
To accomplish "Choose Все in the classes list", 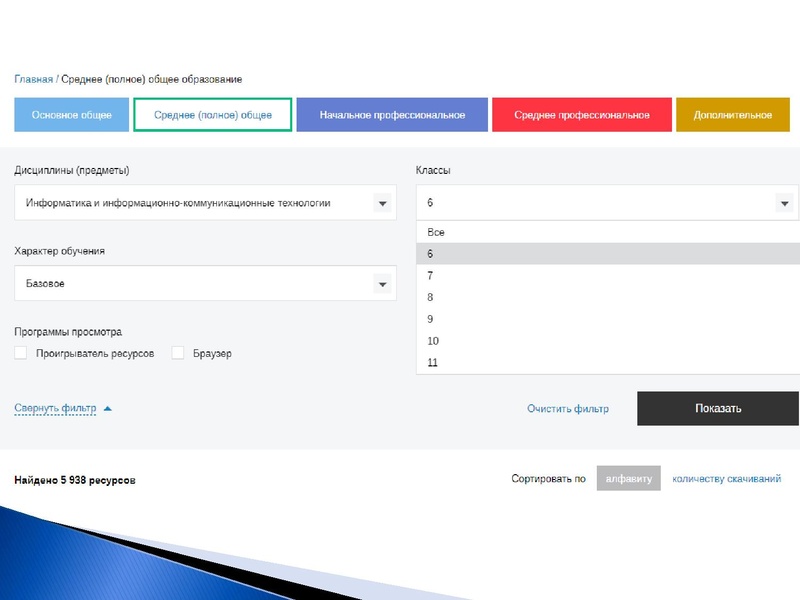I will click(436, 232).
